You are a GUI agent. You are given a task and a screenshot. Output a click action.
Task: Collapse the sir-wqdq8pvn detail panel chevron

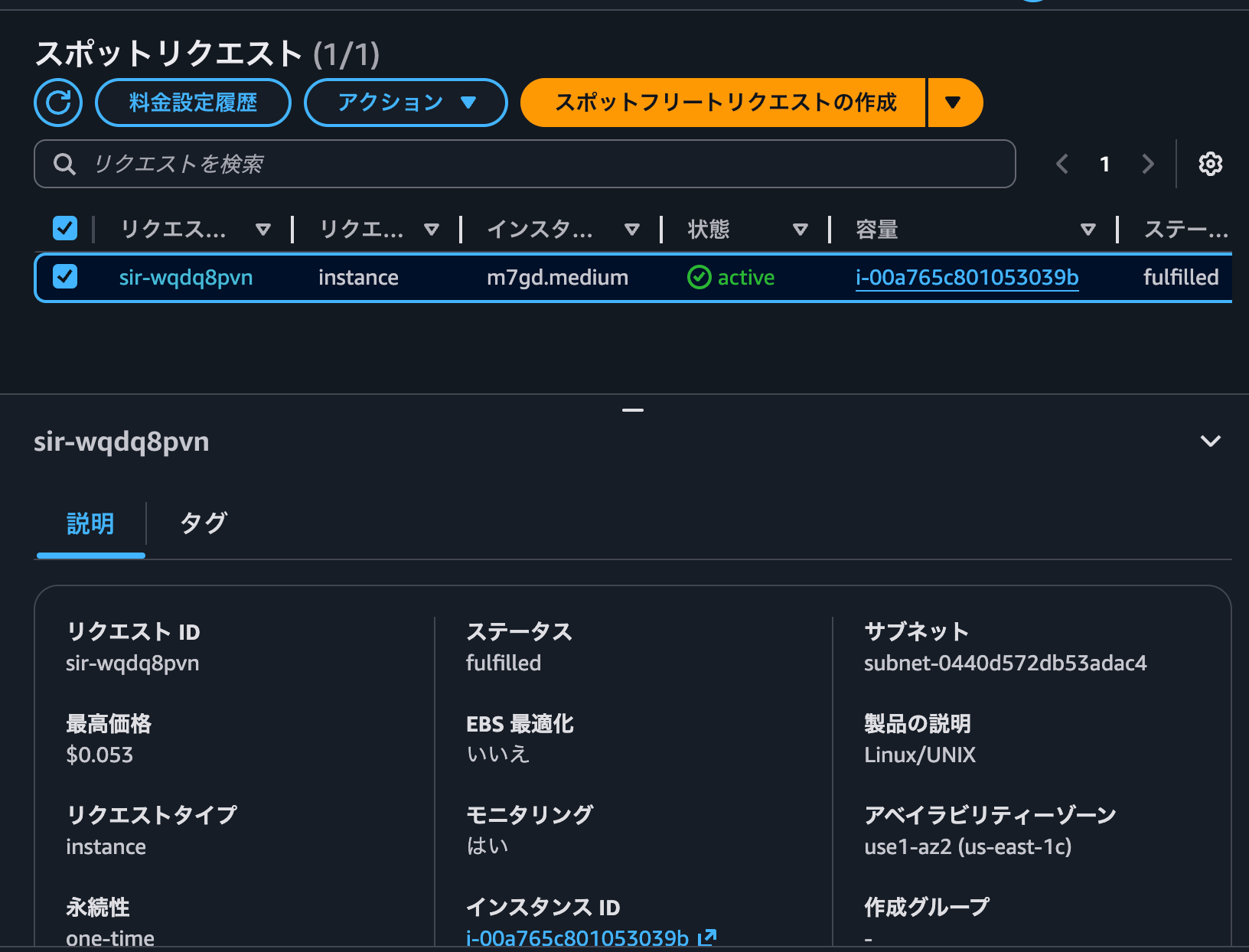(x=1211, y=441)
